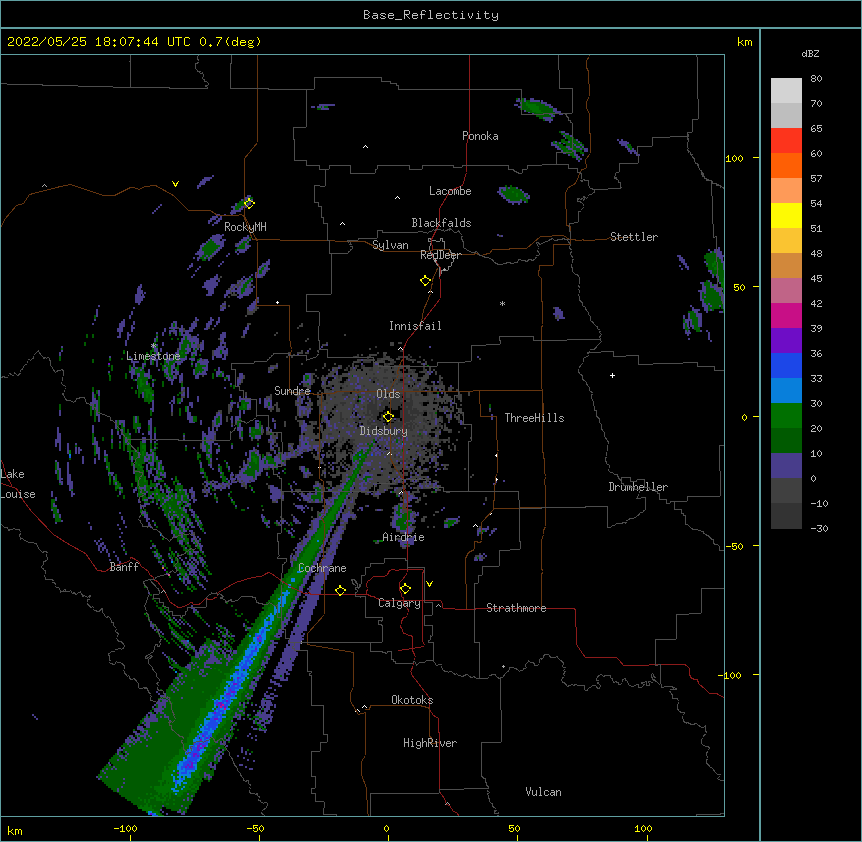Click the -50 tick on bottom horizontal axis
Screen dimensions: 862x842
tap(255, 828)
